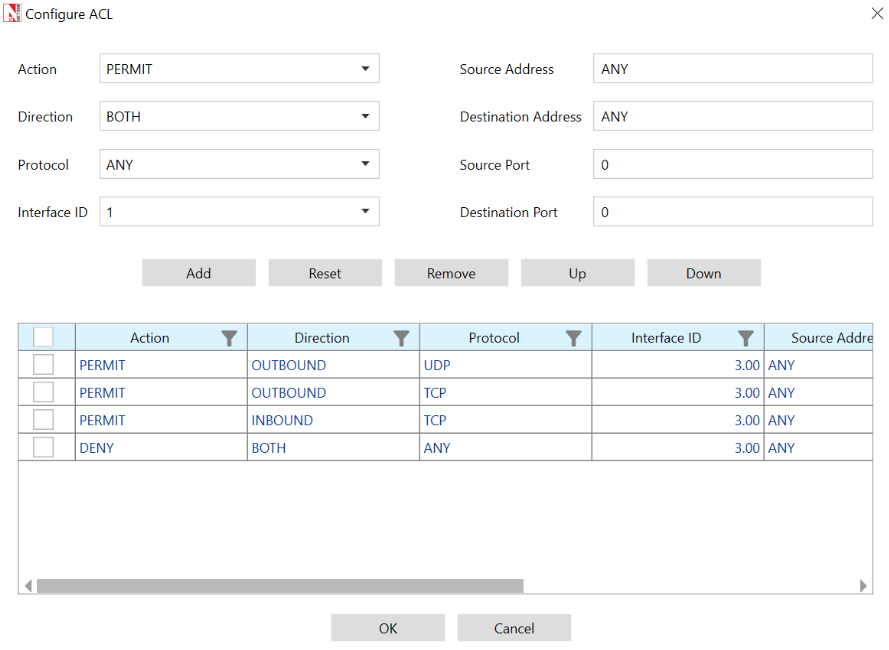This screenshot has width=889, height=650.
Task: Open the Direction column filter icon
Action: (x=401, y=338)
